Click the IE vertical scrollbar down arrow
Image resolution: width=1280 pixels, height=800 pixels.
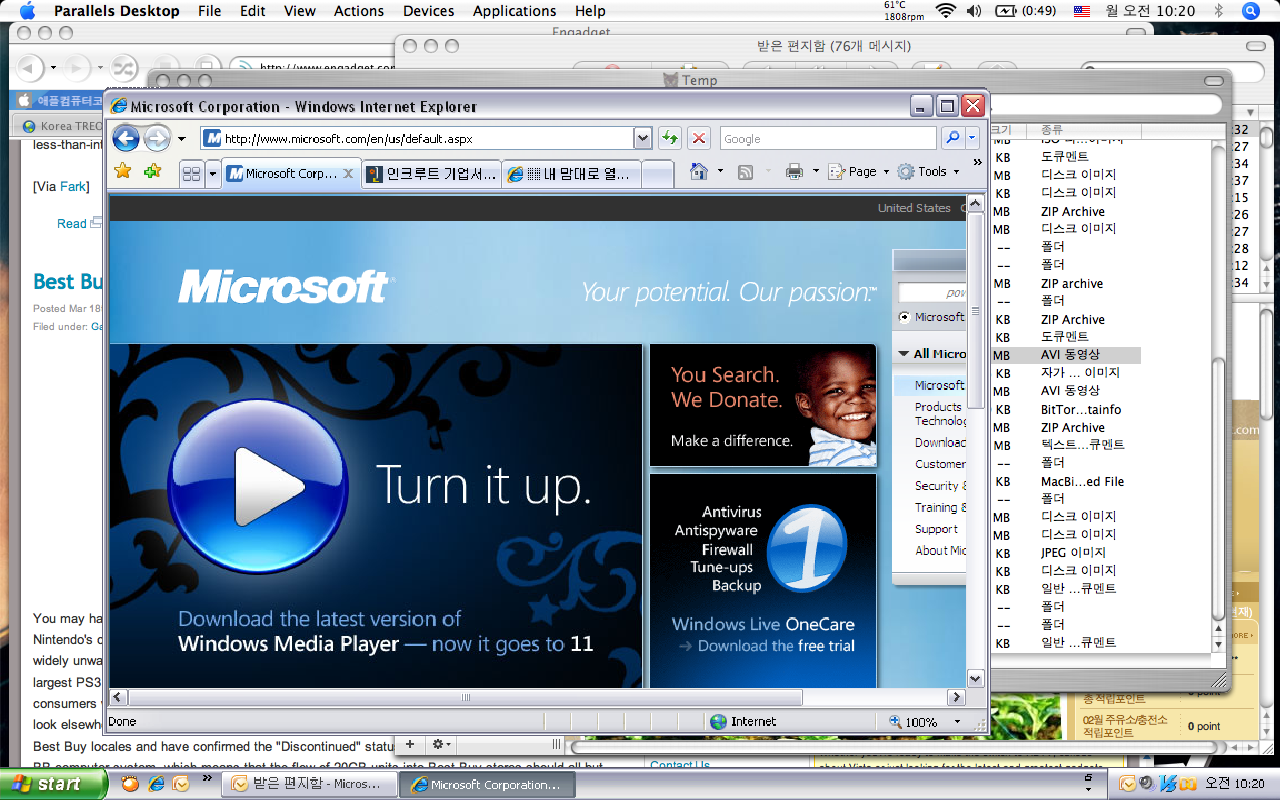pos(976,678)
